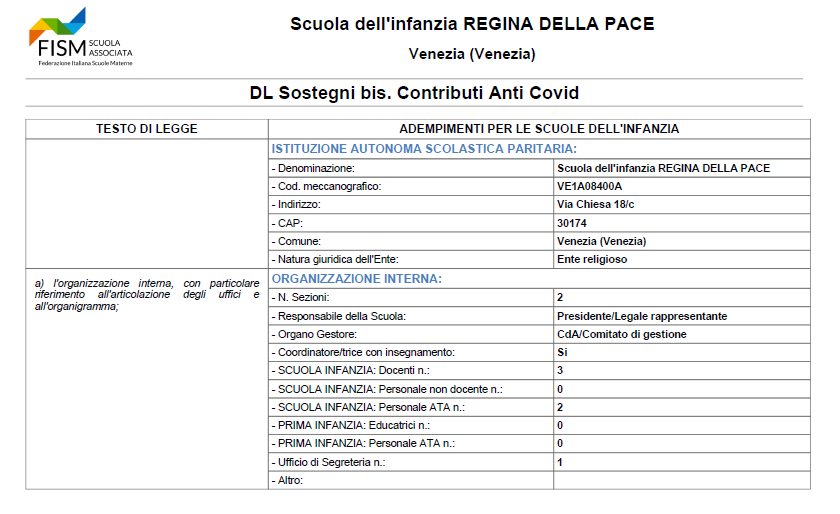Select the Docenti value '3'
Viewport: 840px width, 514px height.
[x=560, y=371]
